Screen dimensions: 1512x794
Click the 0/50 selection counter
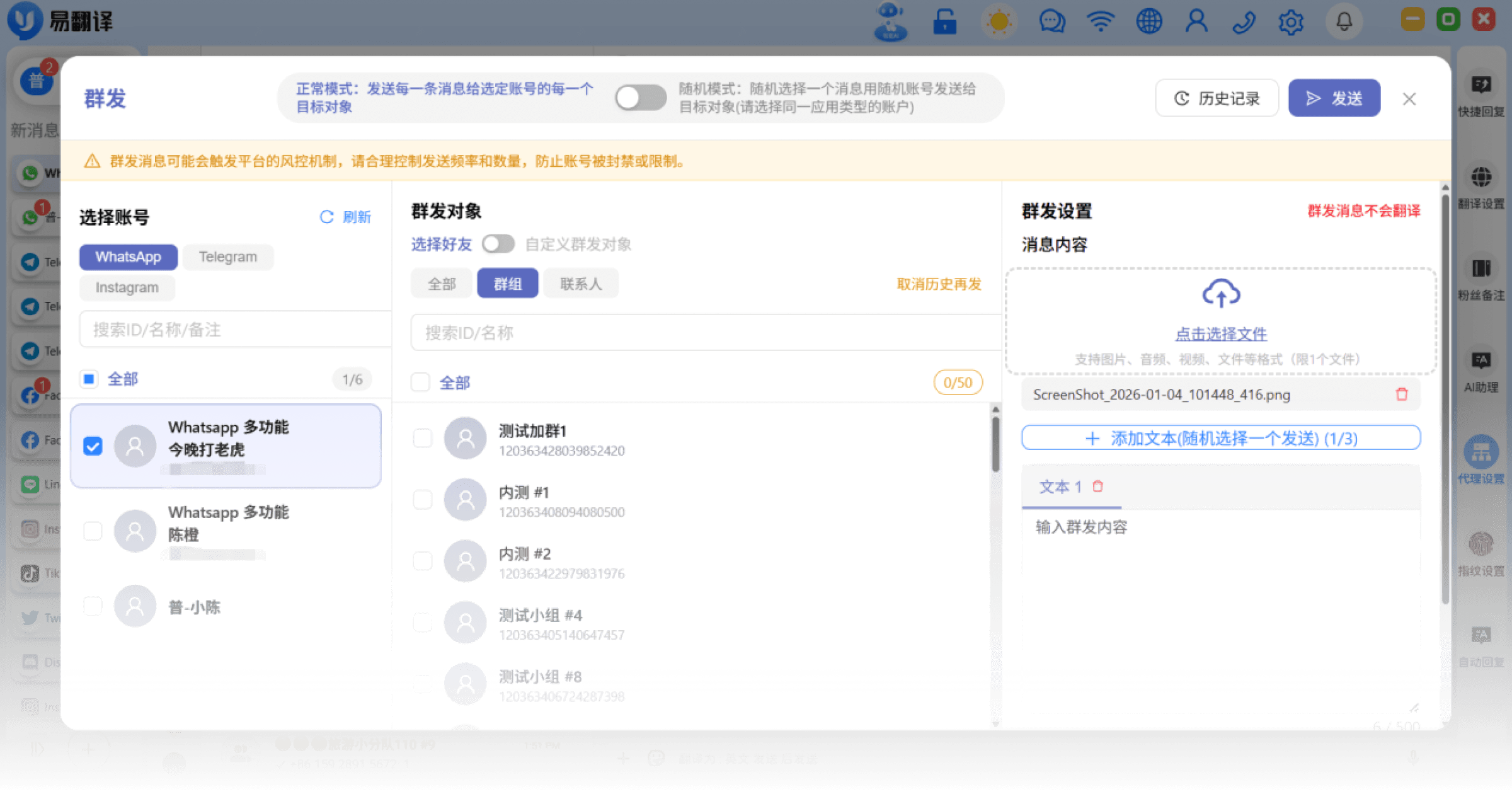pos(958,383)
